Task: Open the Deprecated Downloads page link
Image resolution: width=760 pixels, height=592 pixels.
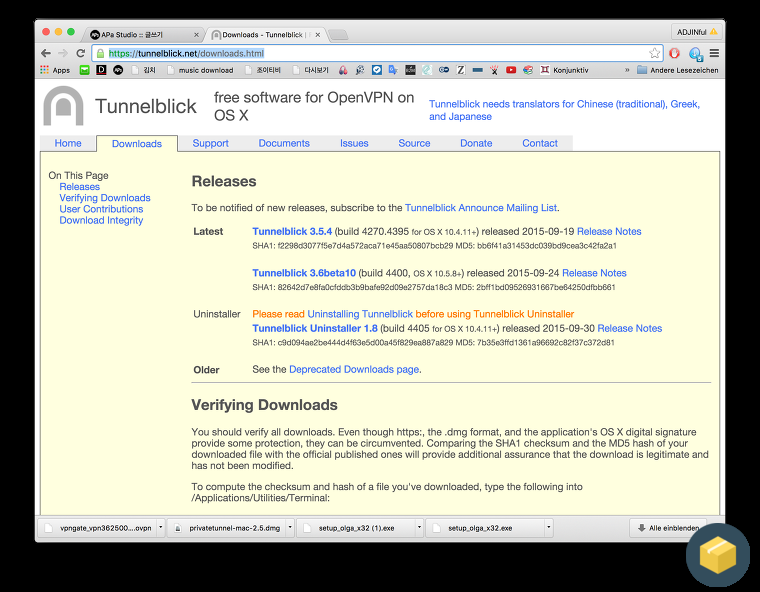Action: point(354,369)
